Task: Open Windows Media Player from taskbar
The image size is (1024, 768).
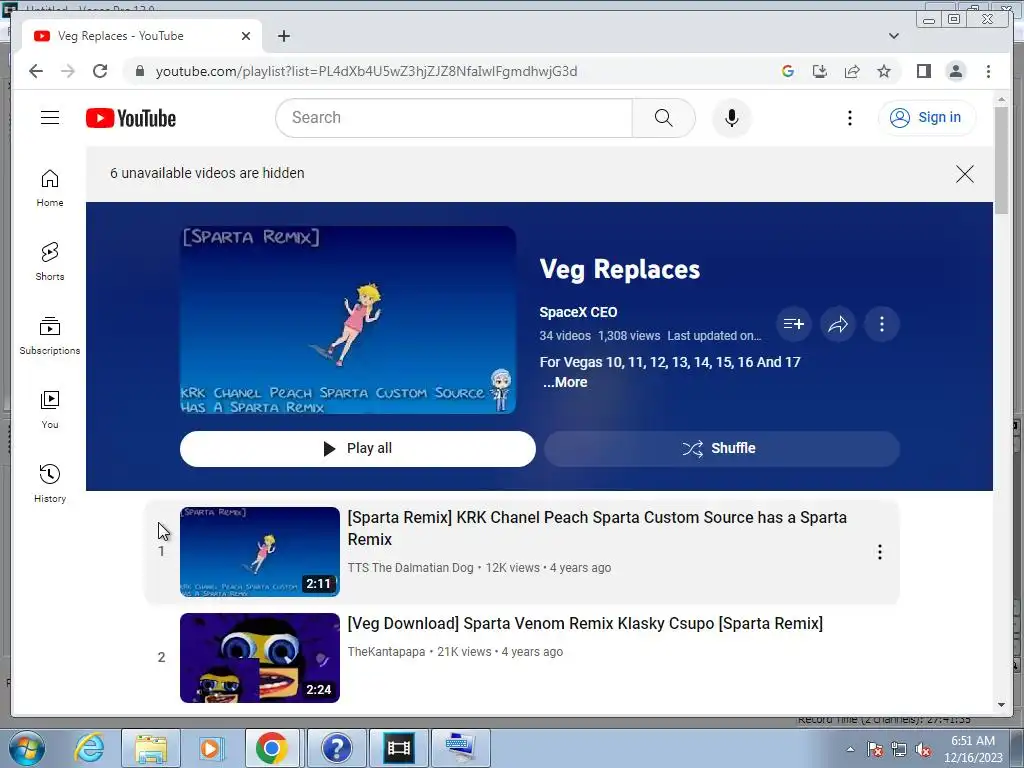Action: [x=210, y=748]
